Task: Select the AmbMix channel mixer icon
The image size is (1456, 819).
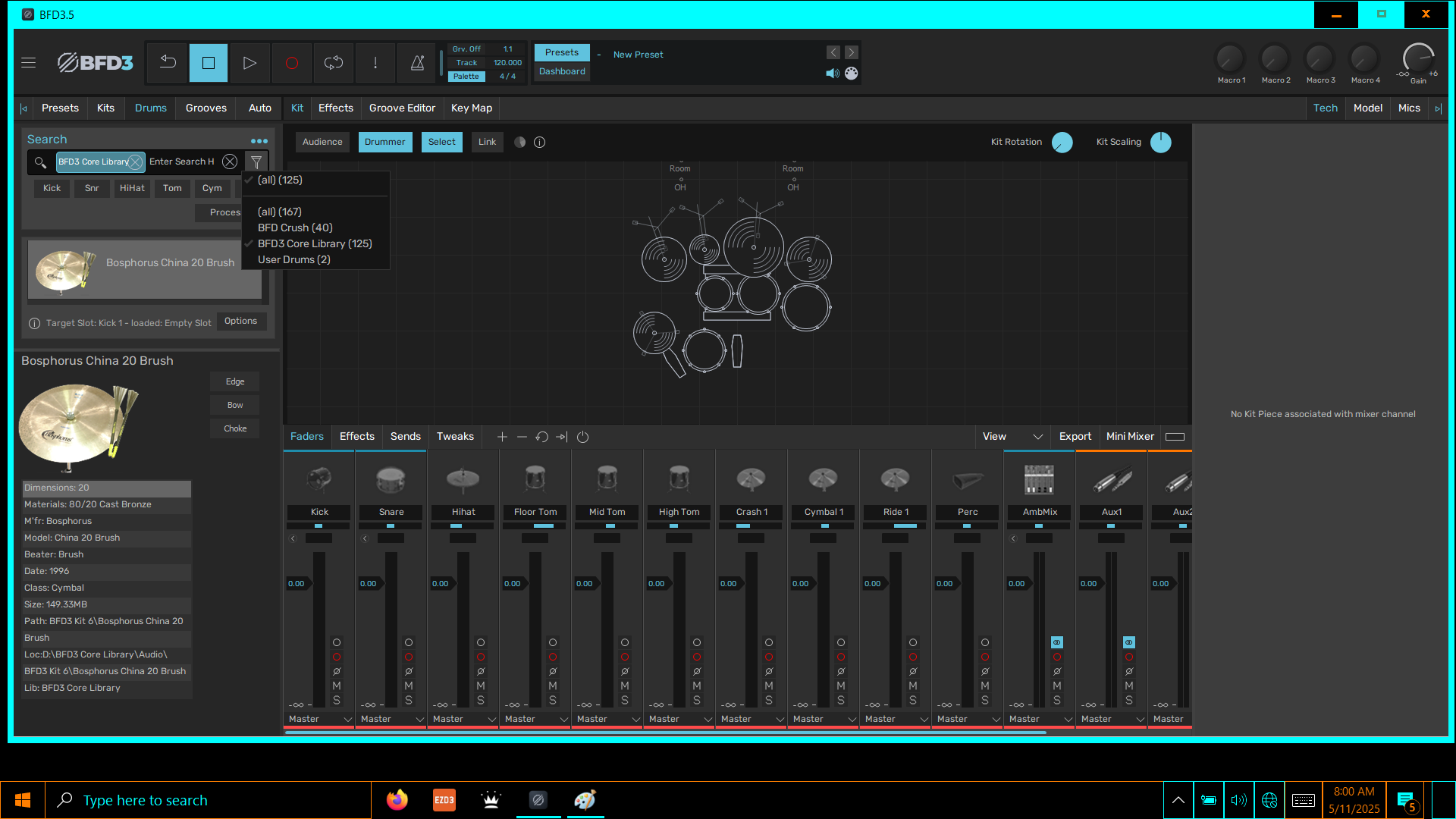Action: click(x=1039, y=479)
